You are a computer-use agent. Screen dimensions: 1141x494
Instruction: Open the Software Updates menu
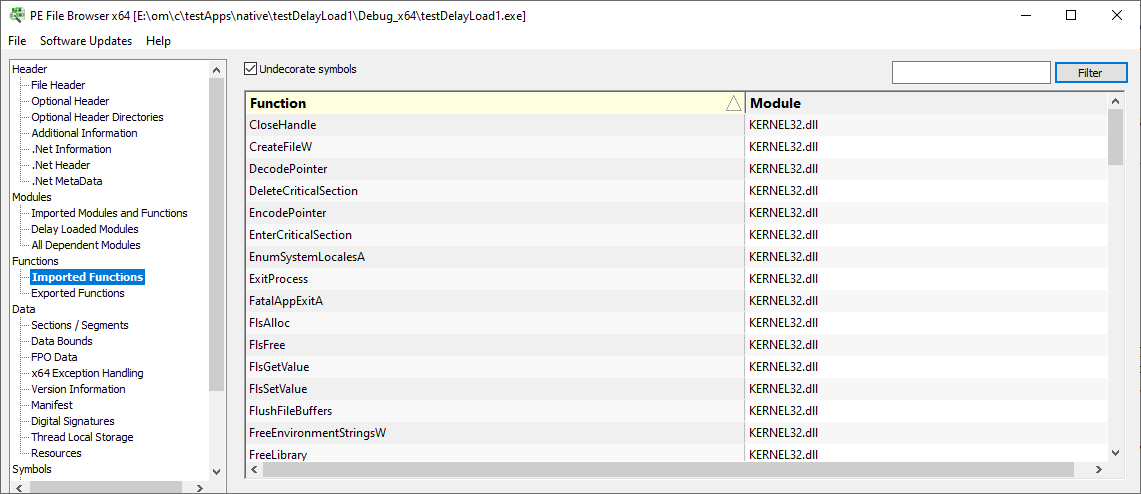[x=86, y=41]
